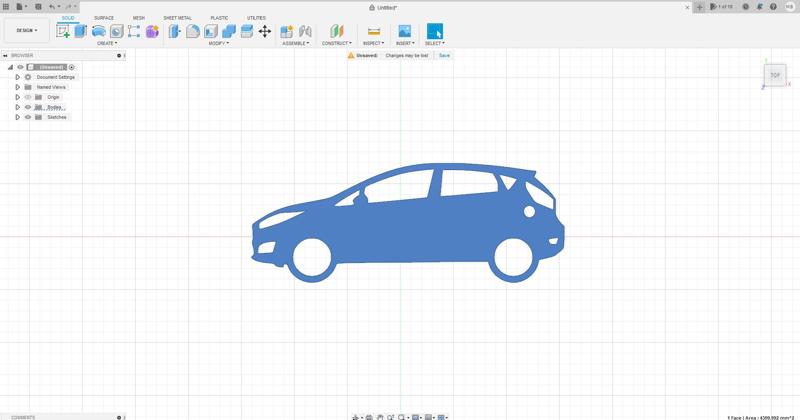Select the Orbit tool in navigation bar
This screenshot has height=420, width=800.
click(356, 417)
